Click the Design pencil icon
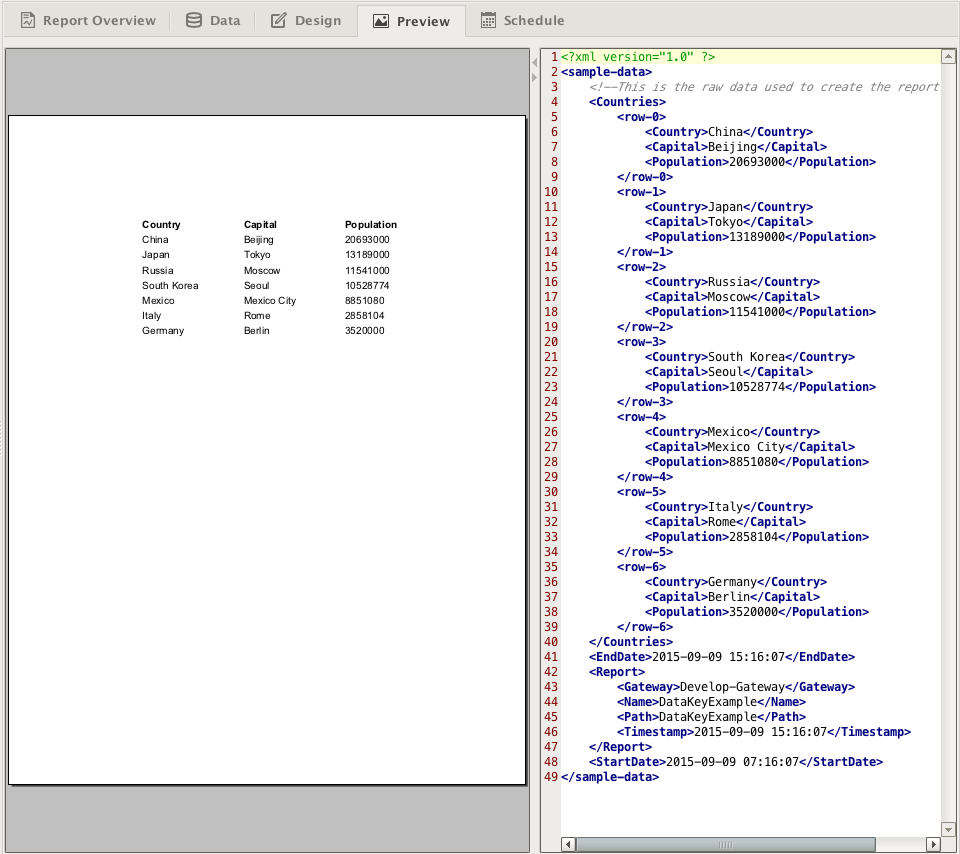 [280, 19]
